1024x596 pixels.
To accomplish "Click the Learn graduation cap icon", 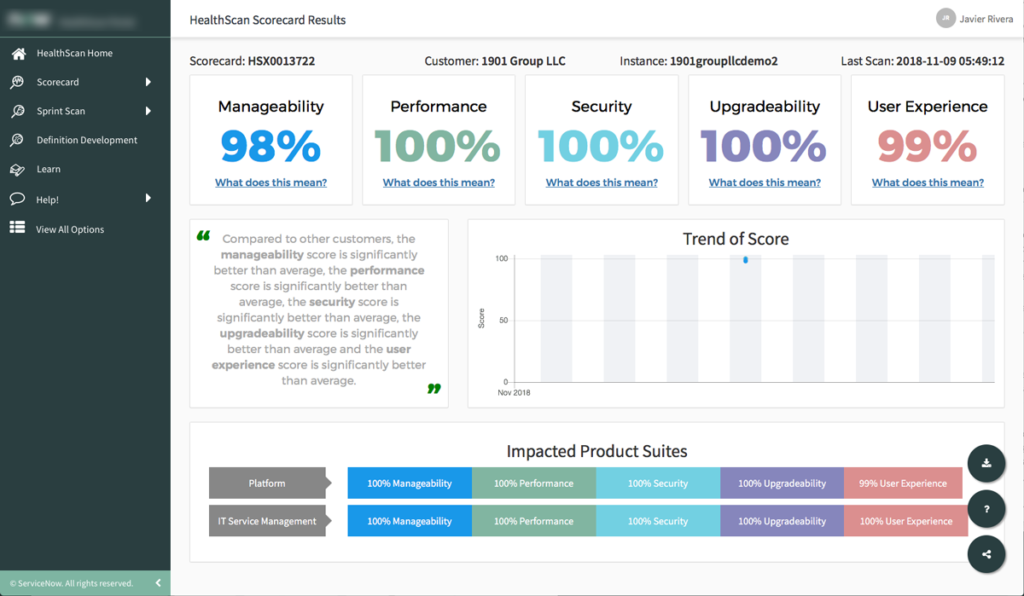I will point(18,169).
